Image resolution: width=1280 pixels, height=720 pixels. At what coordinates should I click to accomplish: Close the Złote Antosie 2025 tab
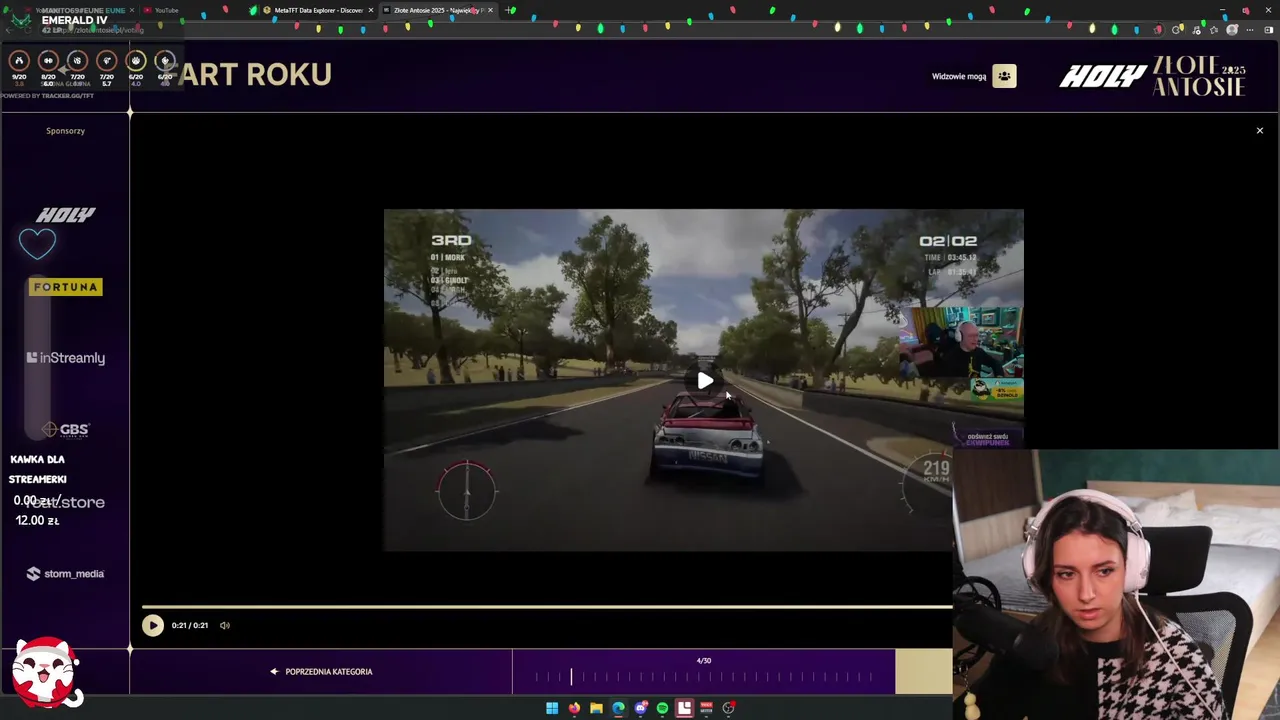pyautogui.click(x=490, y=10)
